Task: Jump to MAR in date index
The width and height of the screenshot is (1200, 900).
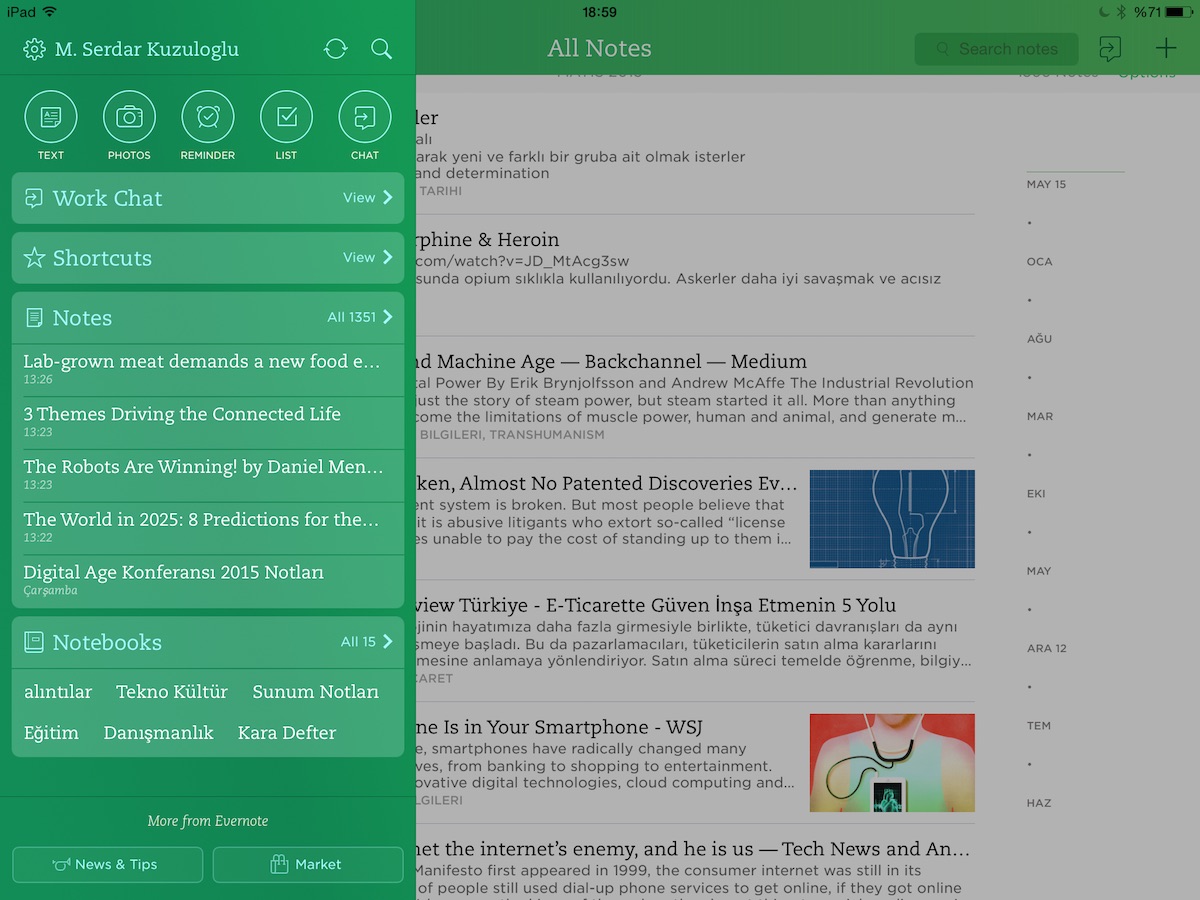Action: coord(1039,416)
